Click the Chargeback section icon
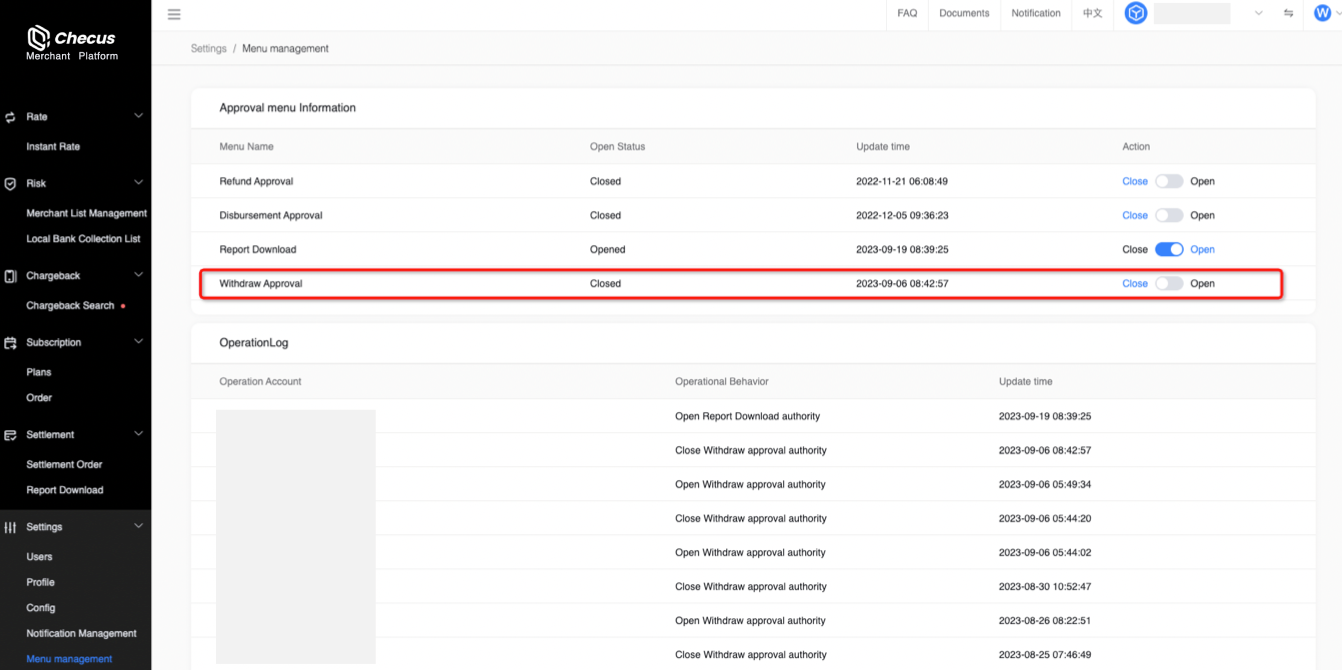 click(11, 276)
